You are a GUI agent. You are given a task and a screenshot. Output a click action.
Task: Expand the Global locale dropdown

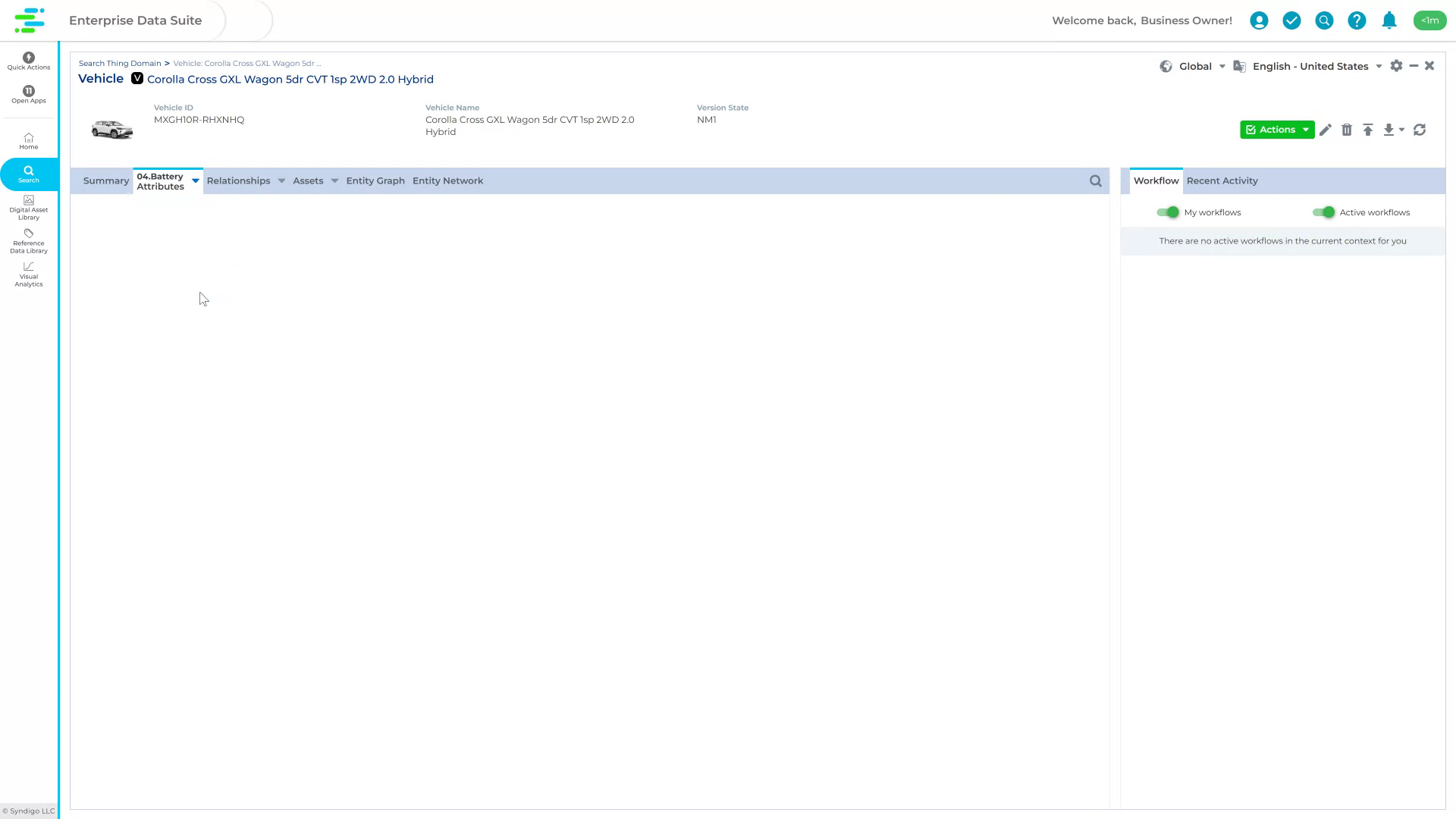pyautogui.click(x=1222, y=66)
